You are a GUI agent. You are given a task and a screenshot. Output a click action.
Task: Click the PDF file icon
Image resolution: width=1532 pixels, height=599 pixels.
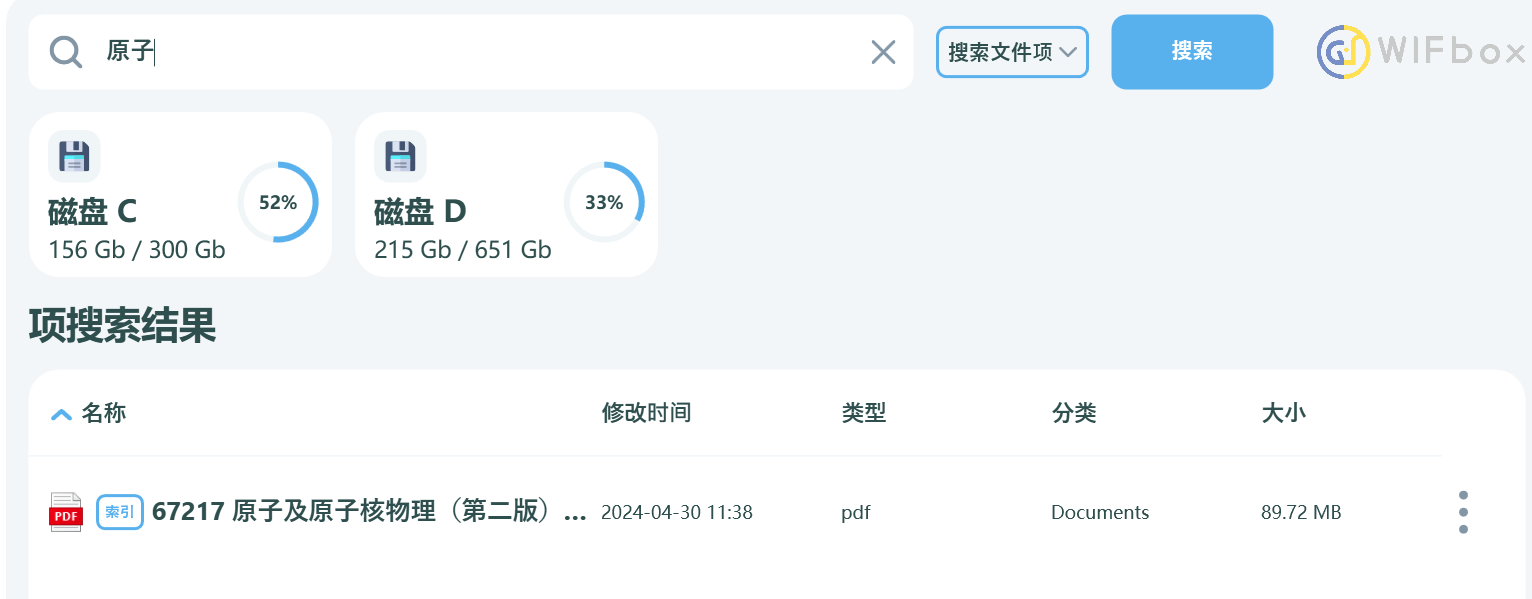point(66,512)
